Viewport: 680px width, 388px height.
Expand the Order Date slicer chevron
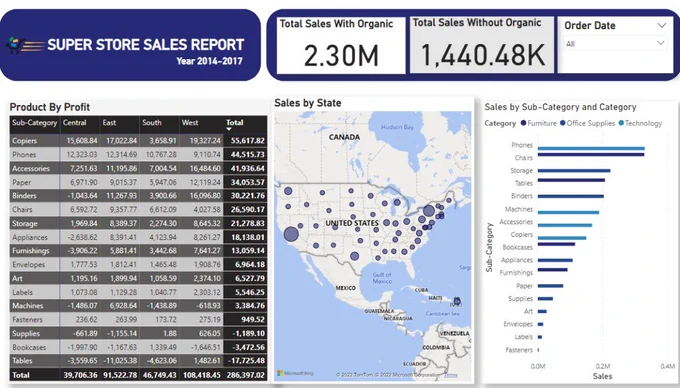[x=661, y=26]
